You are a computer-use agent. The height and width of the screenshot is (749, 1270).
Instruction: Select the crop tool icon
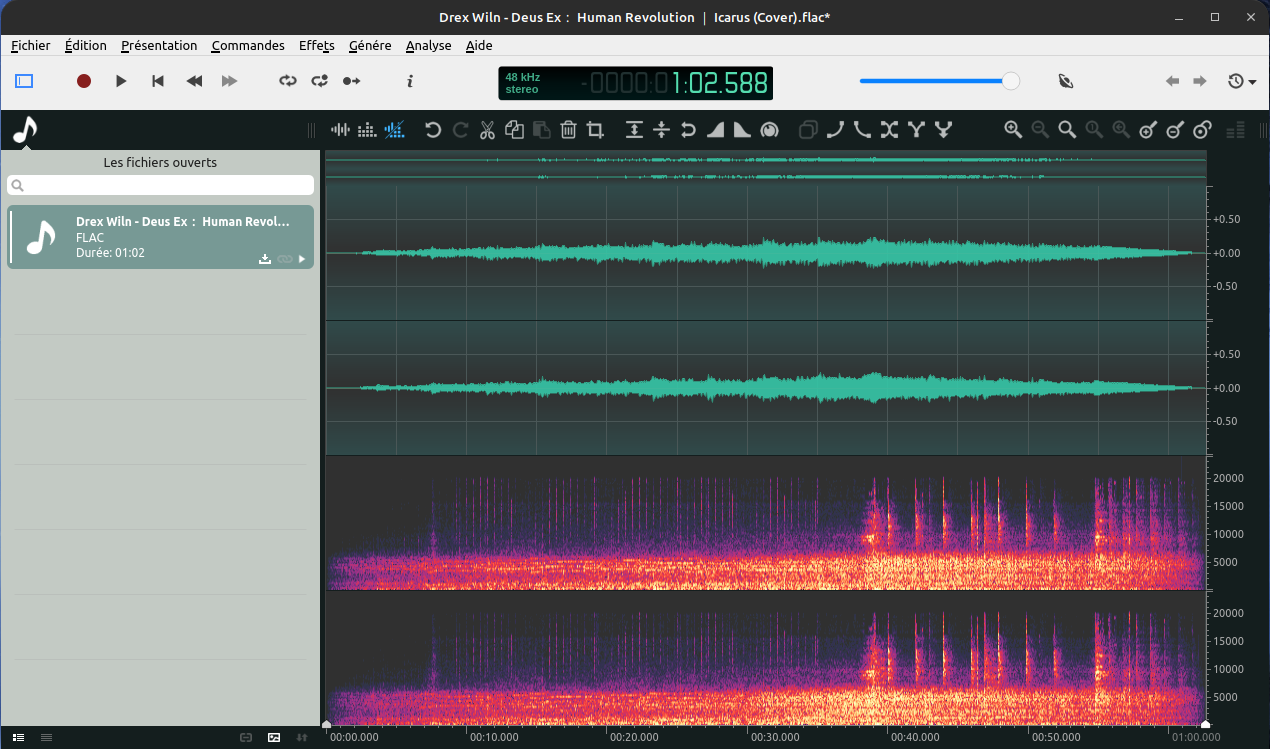[596, 129]
